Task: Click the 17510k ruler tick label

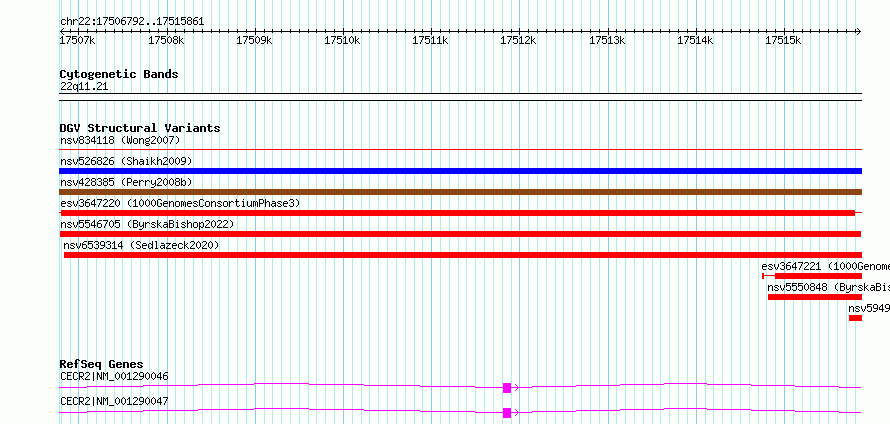Action: click(342, 40)
